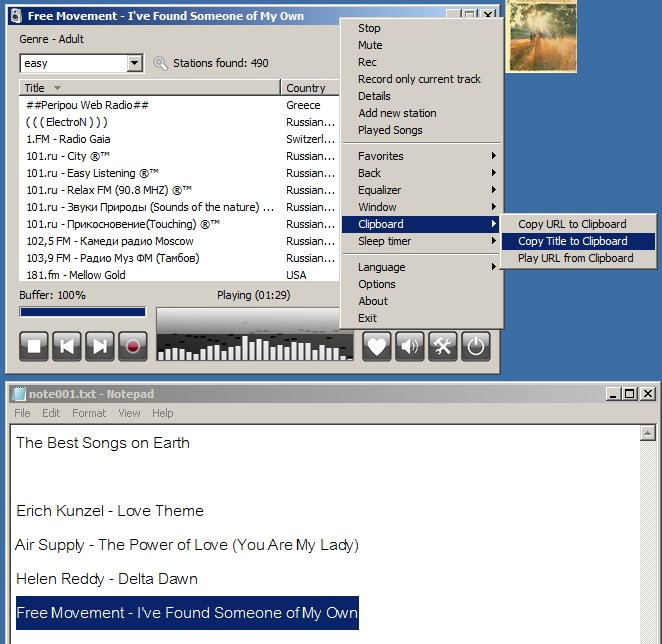Choose Play URL from Clipboard
Viewport: 662px width, 644px height.
tap(578, 258)
